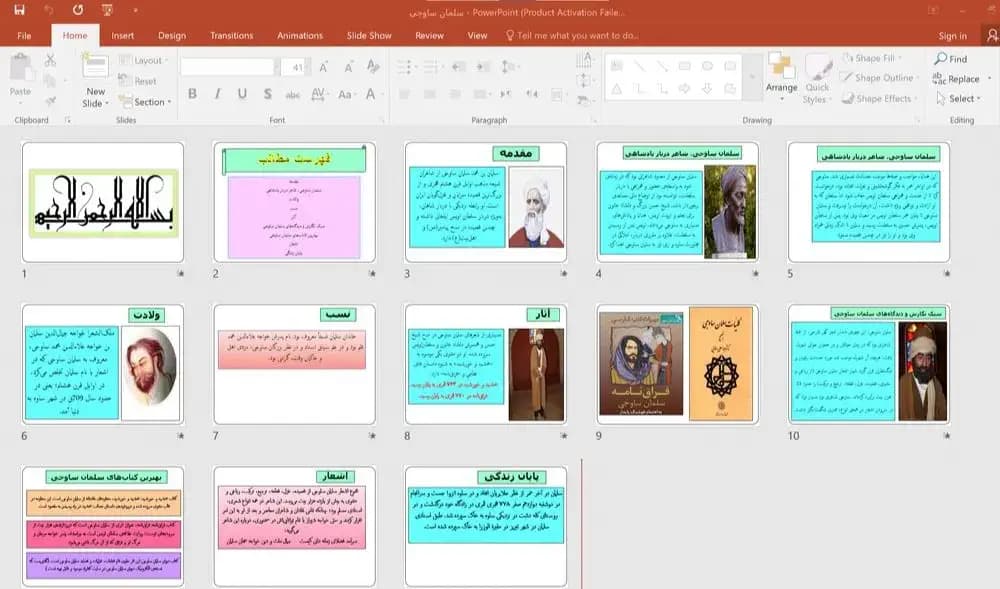1000x589 pixels.
Task: Click the Share person icon beside Sign in
Action: [x=992, y=36]
